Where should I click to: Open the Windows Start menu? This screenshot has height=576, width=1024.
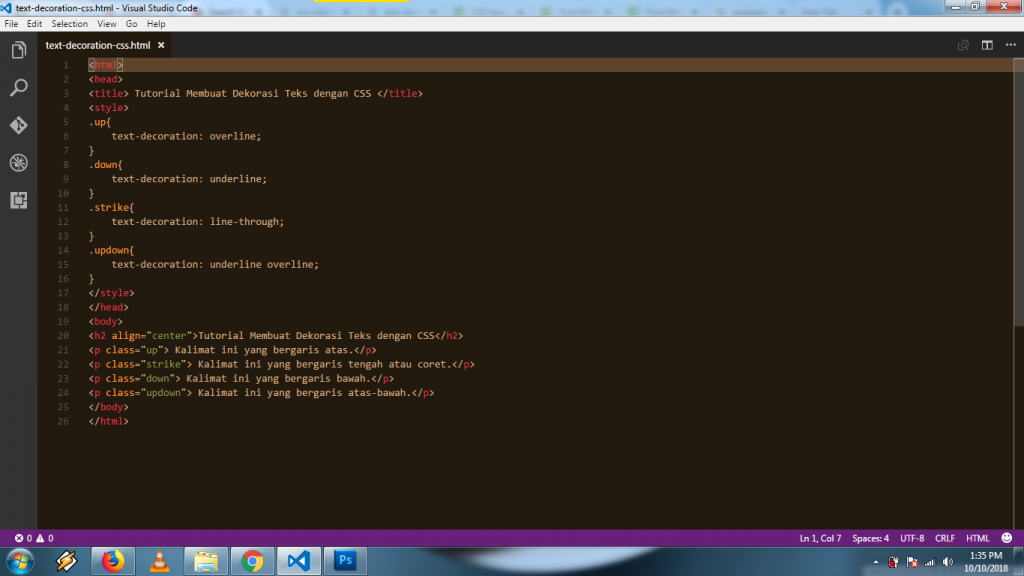[x=20, y=561]
